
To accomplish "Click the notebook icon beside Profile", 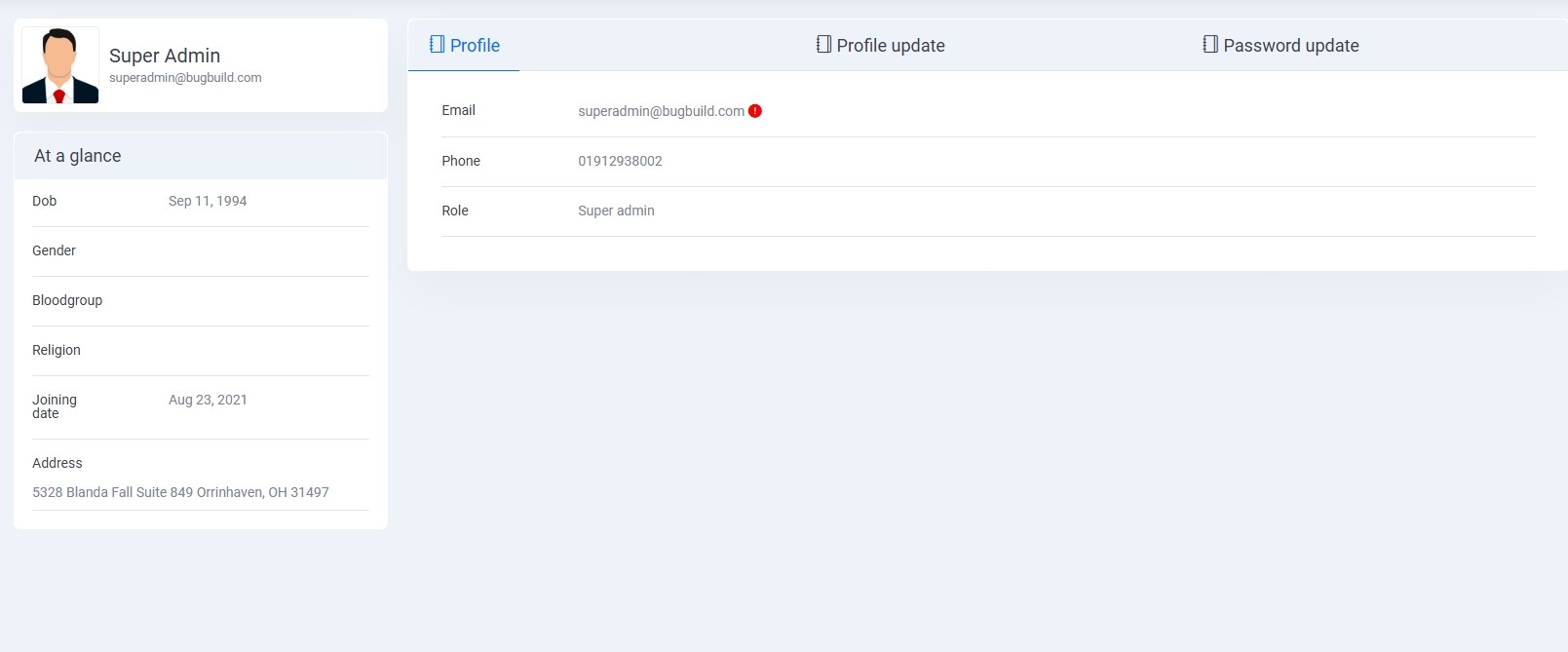I will point(437,45).
